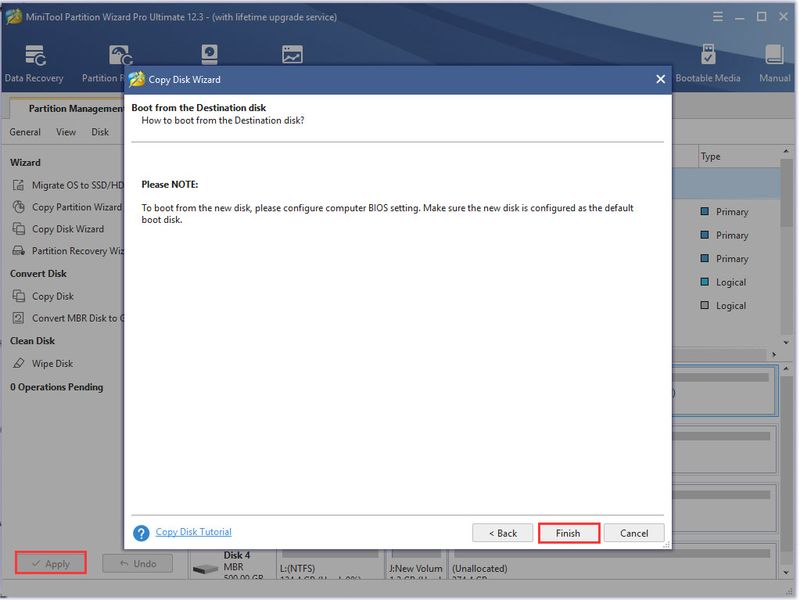Open the hamburger menu in title bar
Screen dimensions: 800x600
click(x=718, y=17)
